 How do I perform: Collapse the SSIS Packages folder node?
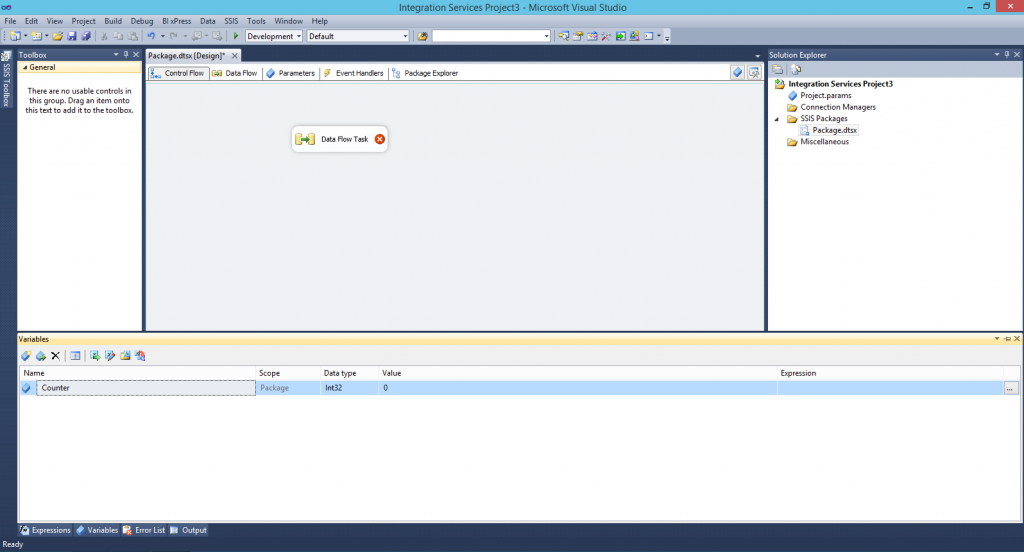pos(777,119)
